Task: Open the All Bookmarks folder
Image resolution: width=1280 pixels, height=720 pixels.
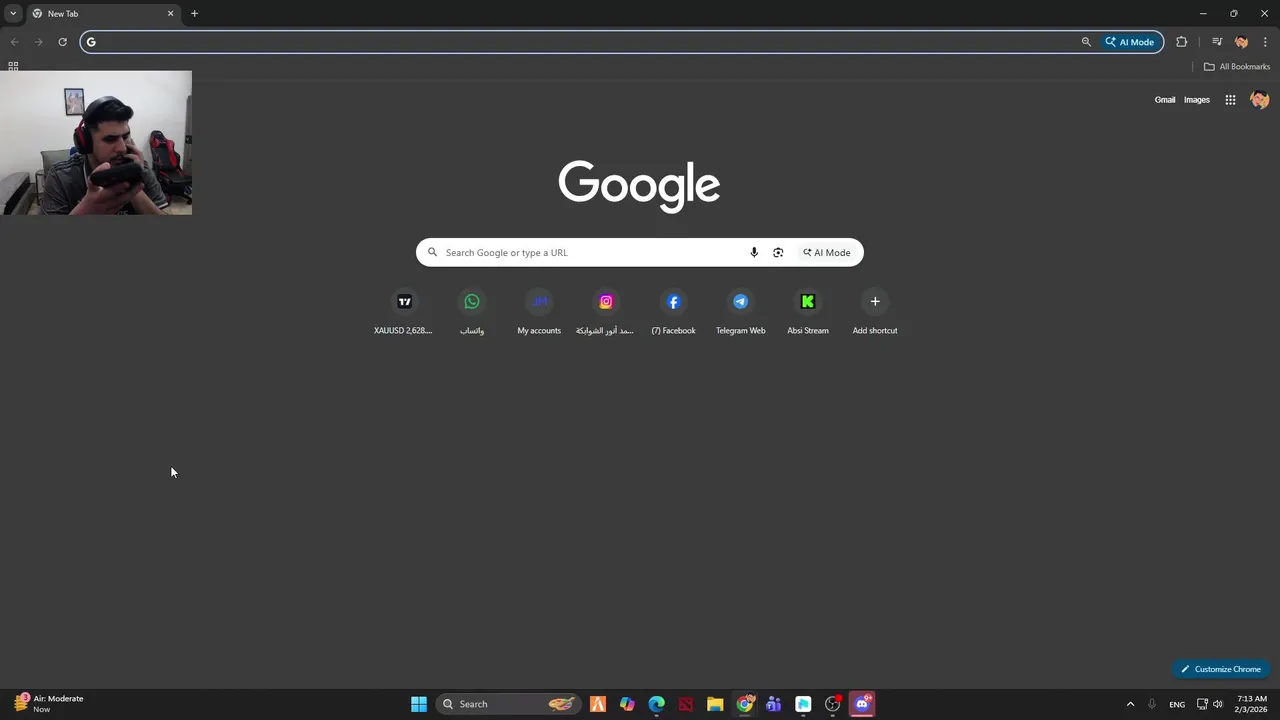Action: tap(1237, 66)
